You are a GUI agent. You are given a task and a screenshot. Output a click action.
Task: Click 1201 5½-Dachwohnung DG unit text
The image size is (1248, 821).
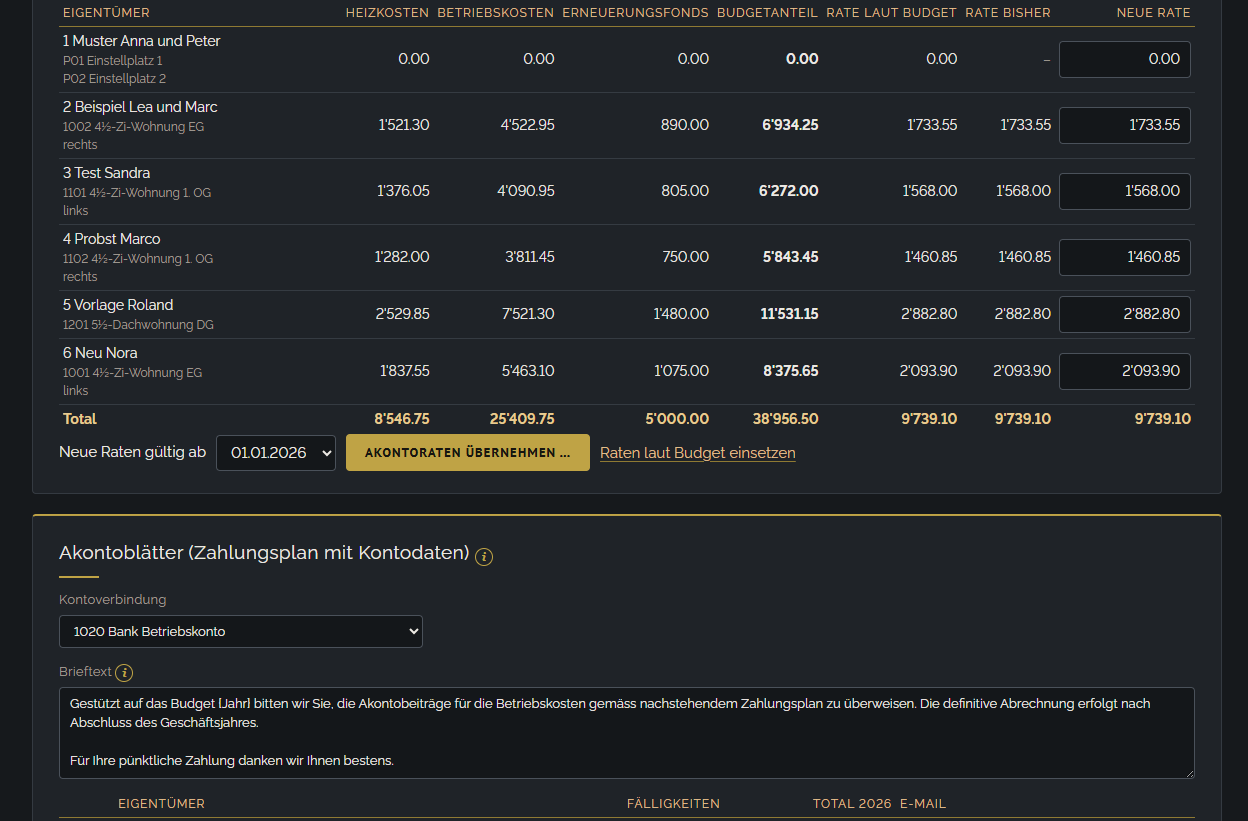(x=138, y=325)
